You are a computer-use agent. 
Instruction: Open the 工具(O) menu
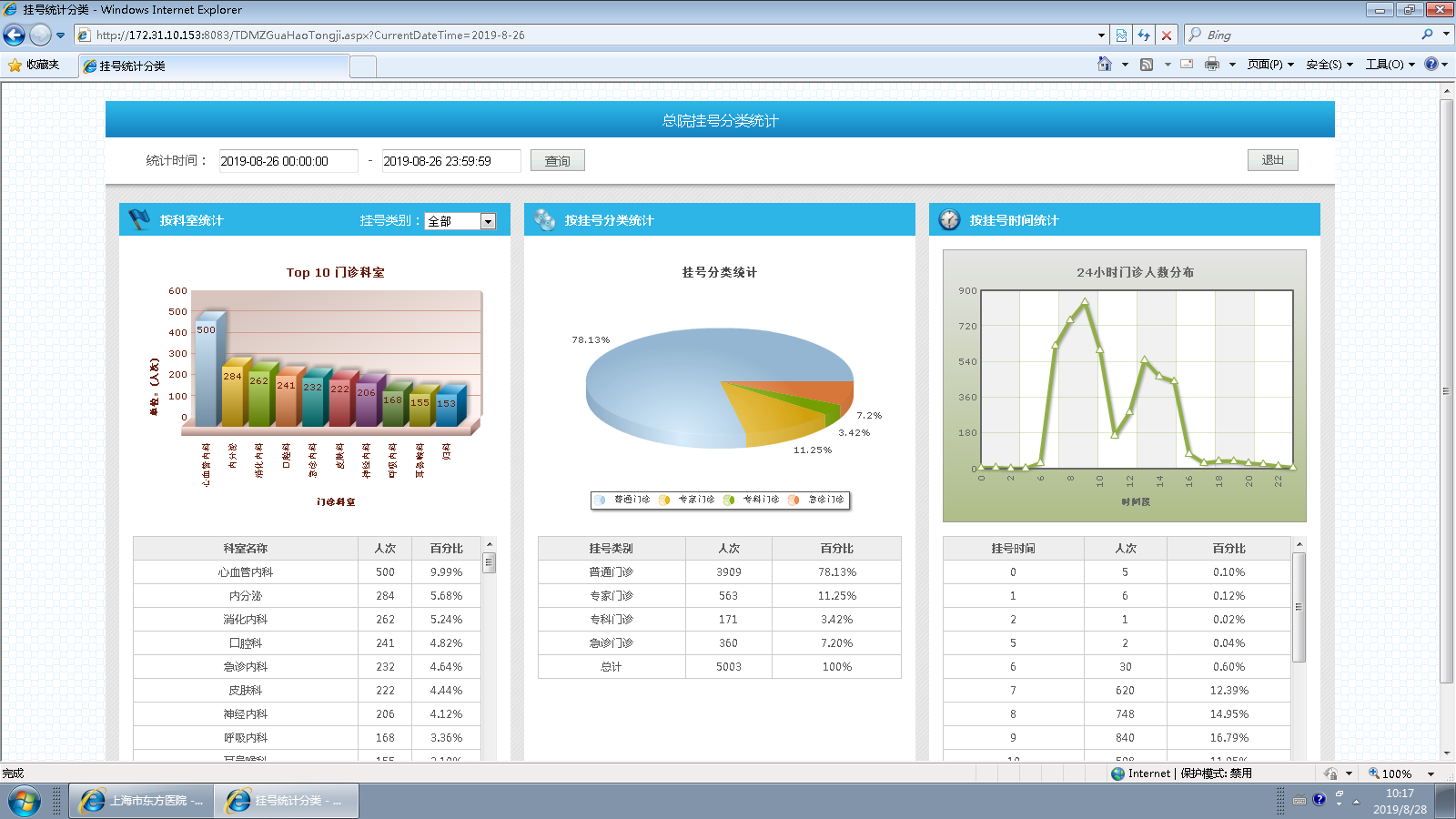point(1390,65)
